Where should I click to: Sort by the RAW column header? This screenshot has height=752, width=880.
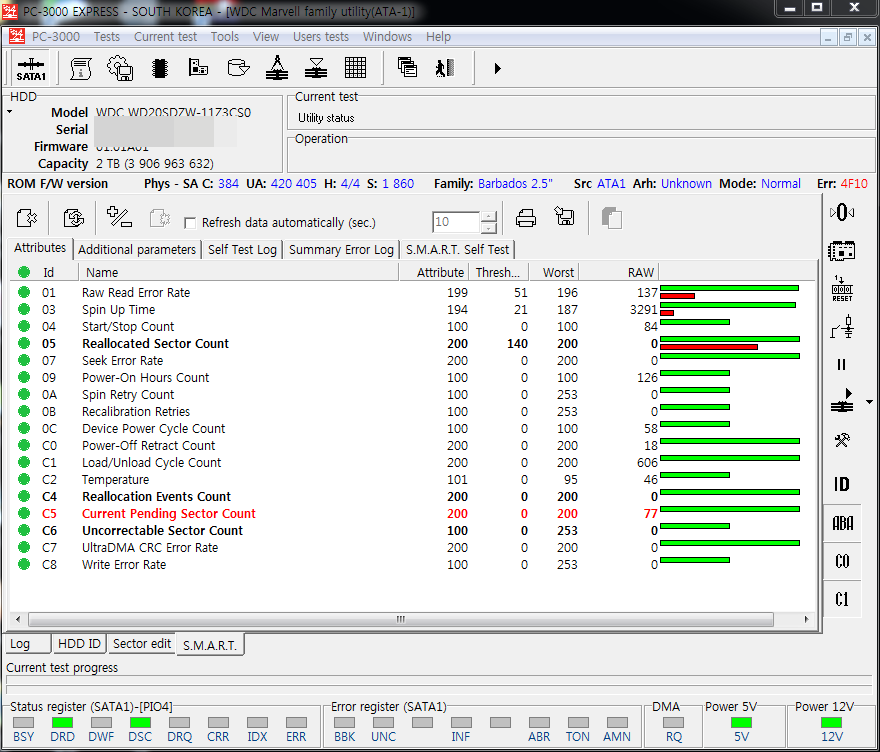coord(618,272)
